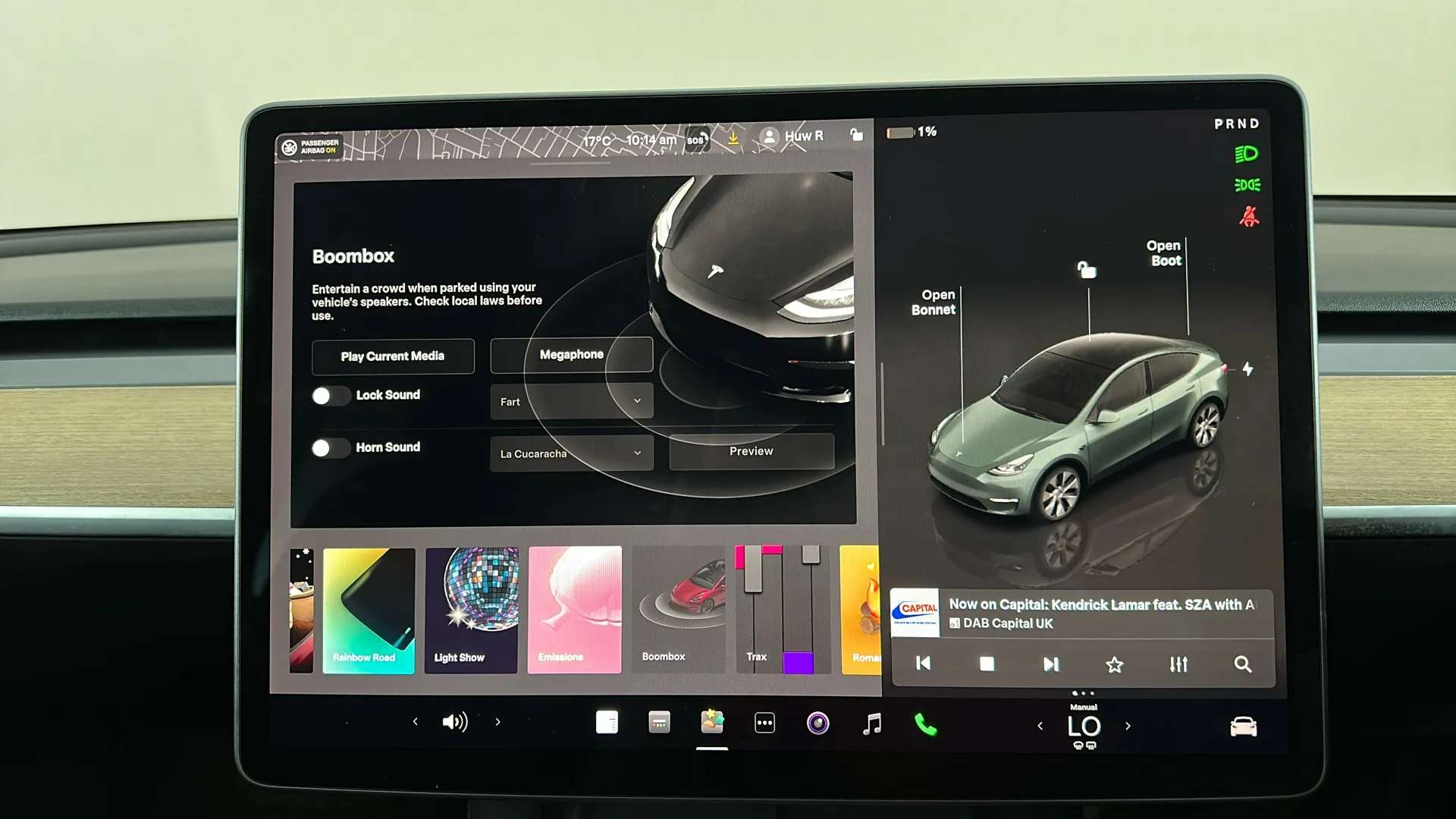Viewport: 1456px width, 819px height.
Task: Tap the Now on Capital track title
Action: point(1101,604)
